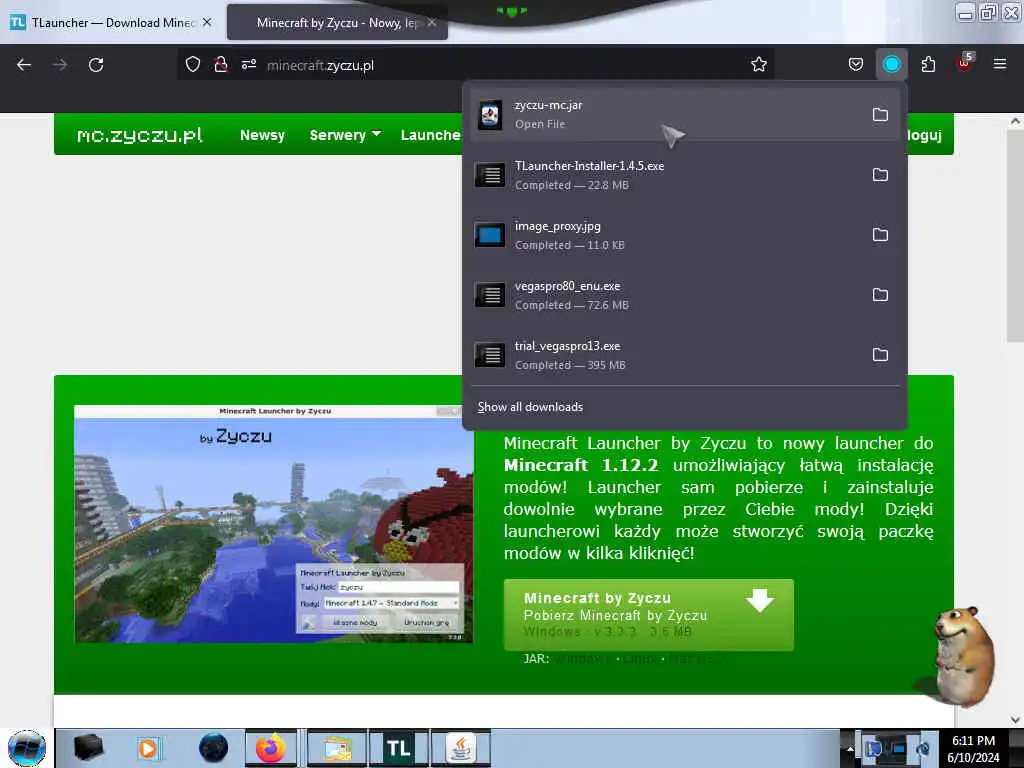
Task: Show zyczu-mc.jar in its folder
Action: tap(880, 115)
